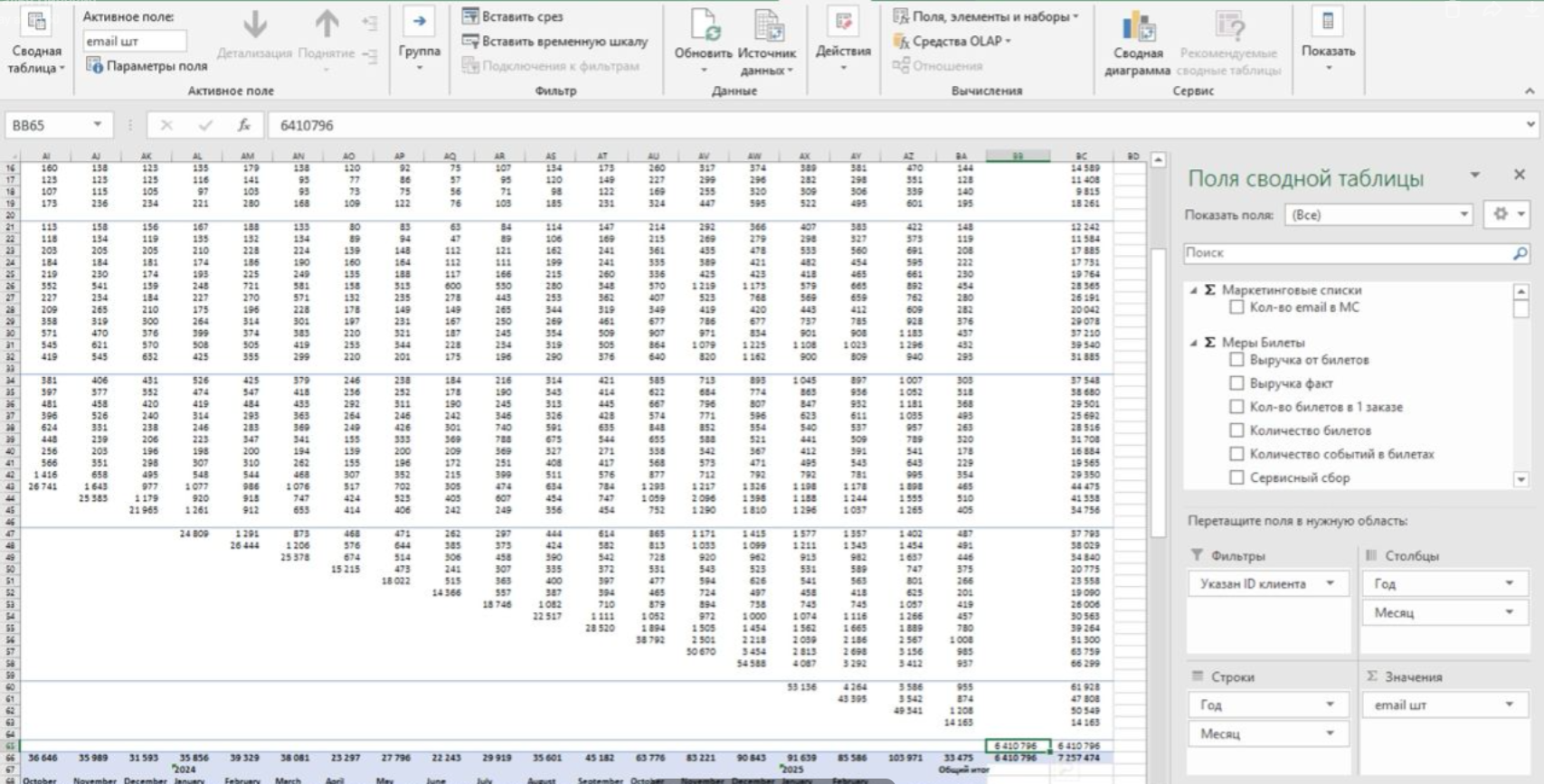Enable the Количество билетов checkbox
1544x784 pixels.
1236,430
